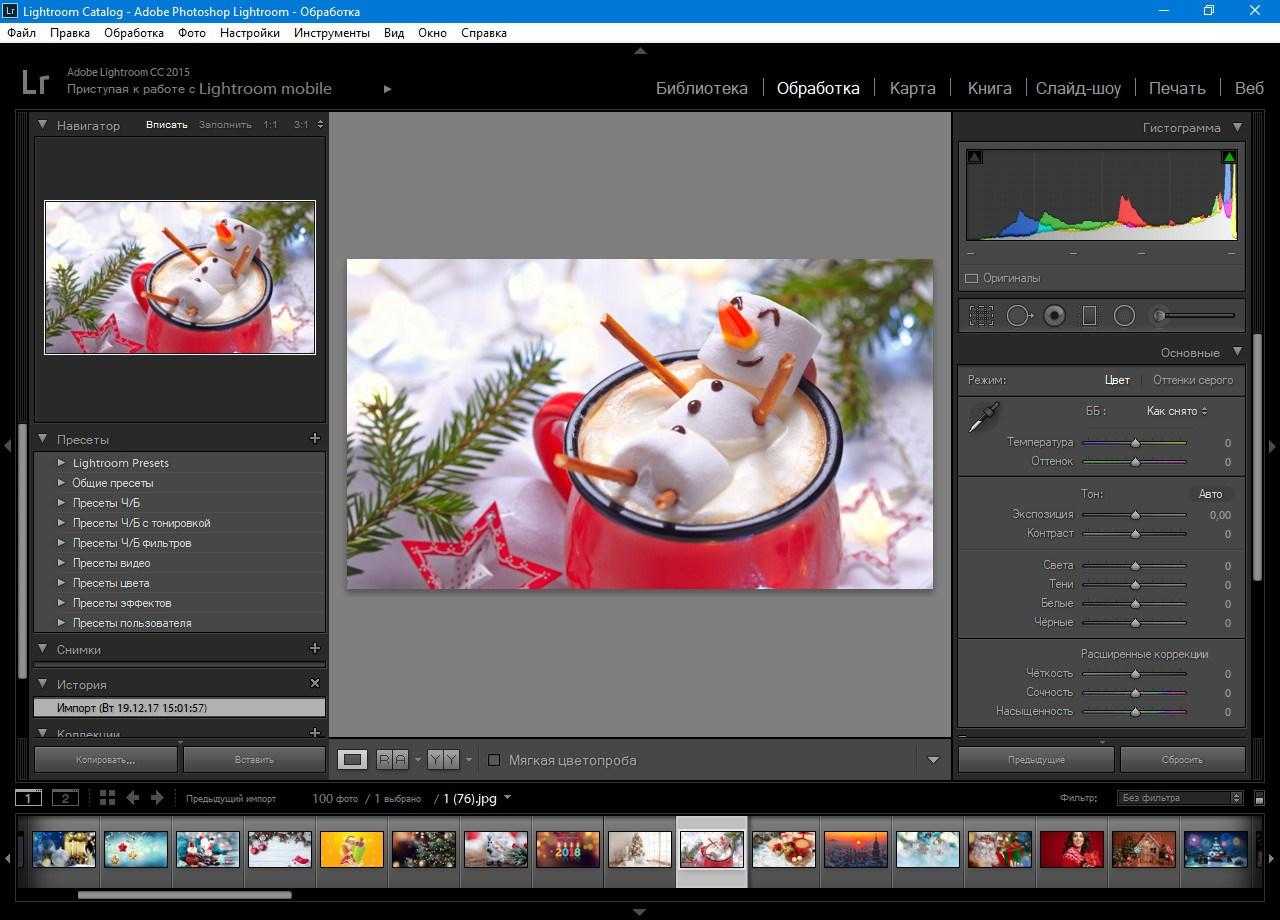Hide the top module picker panel arrow
This screenshot has width=1280, height=920.
coord(640,50)
